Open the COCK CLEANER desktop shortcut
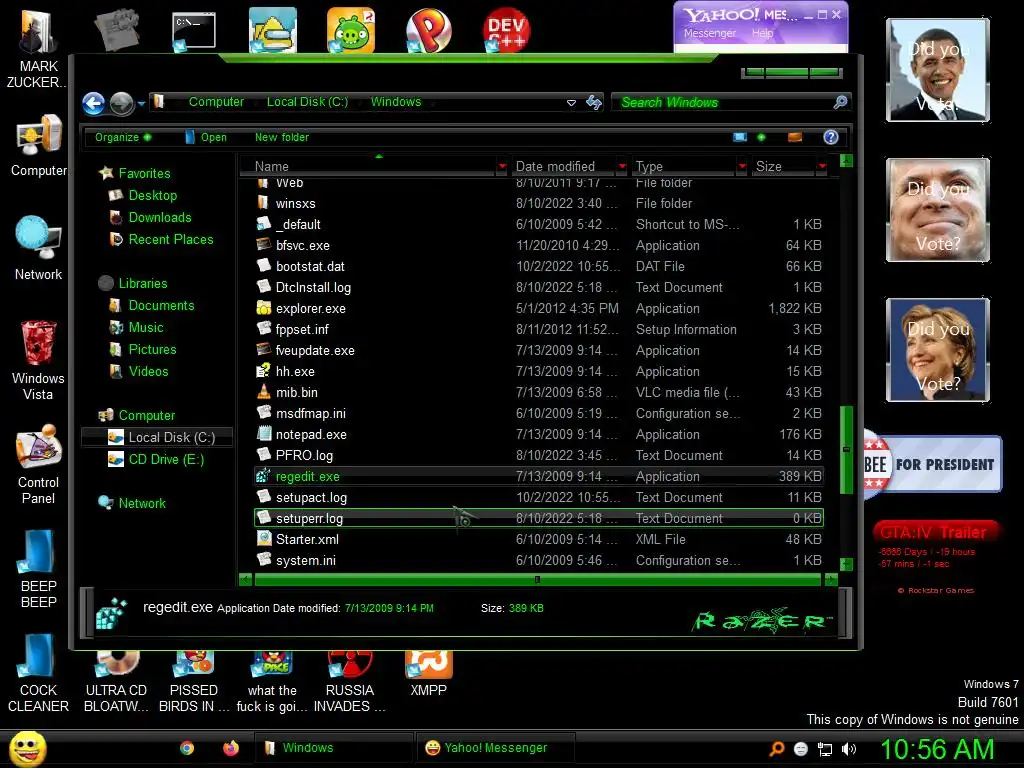This screenshot has width=1024, height=768. [38, 673]
